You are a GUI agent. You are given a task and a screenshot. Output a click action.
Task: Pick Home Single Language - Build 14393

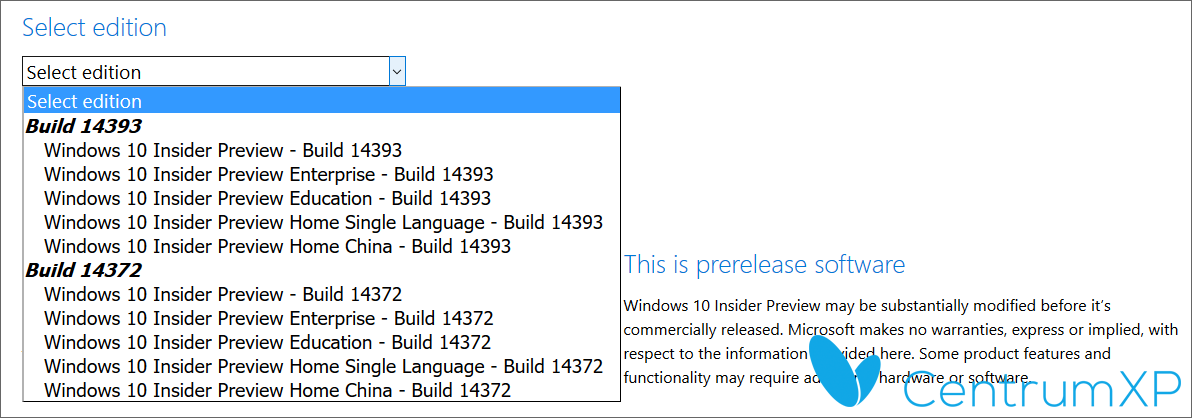pos(322,222)
